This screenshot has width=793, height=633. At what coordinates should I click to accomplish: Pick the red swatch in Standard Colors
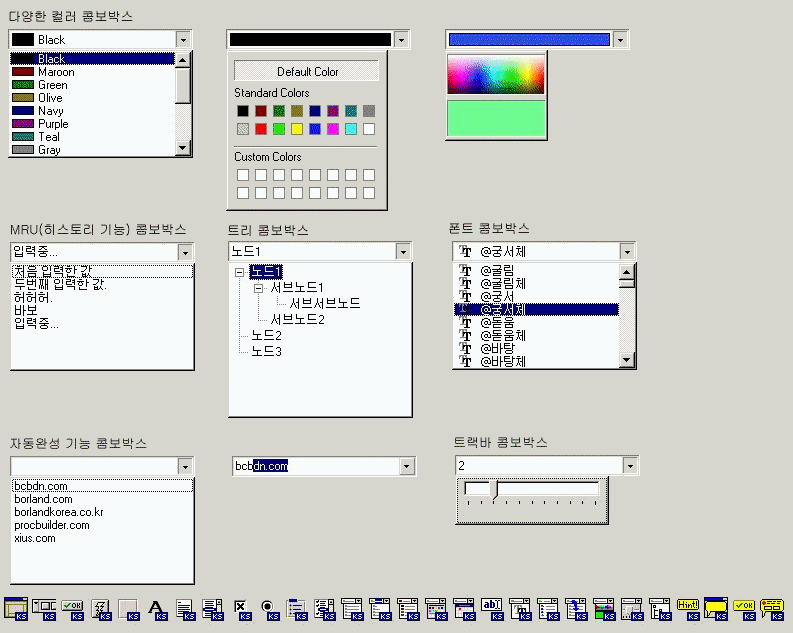tap(261, 129)
